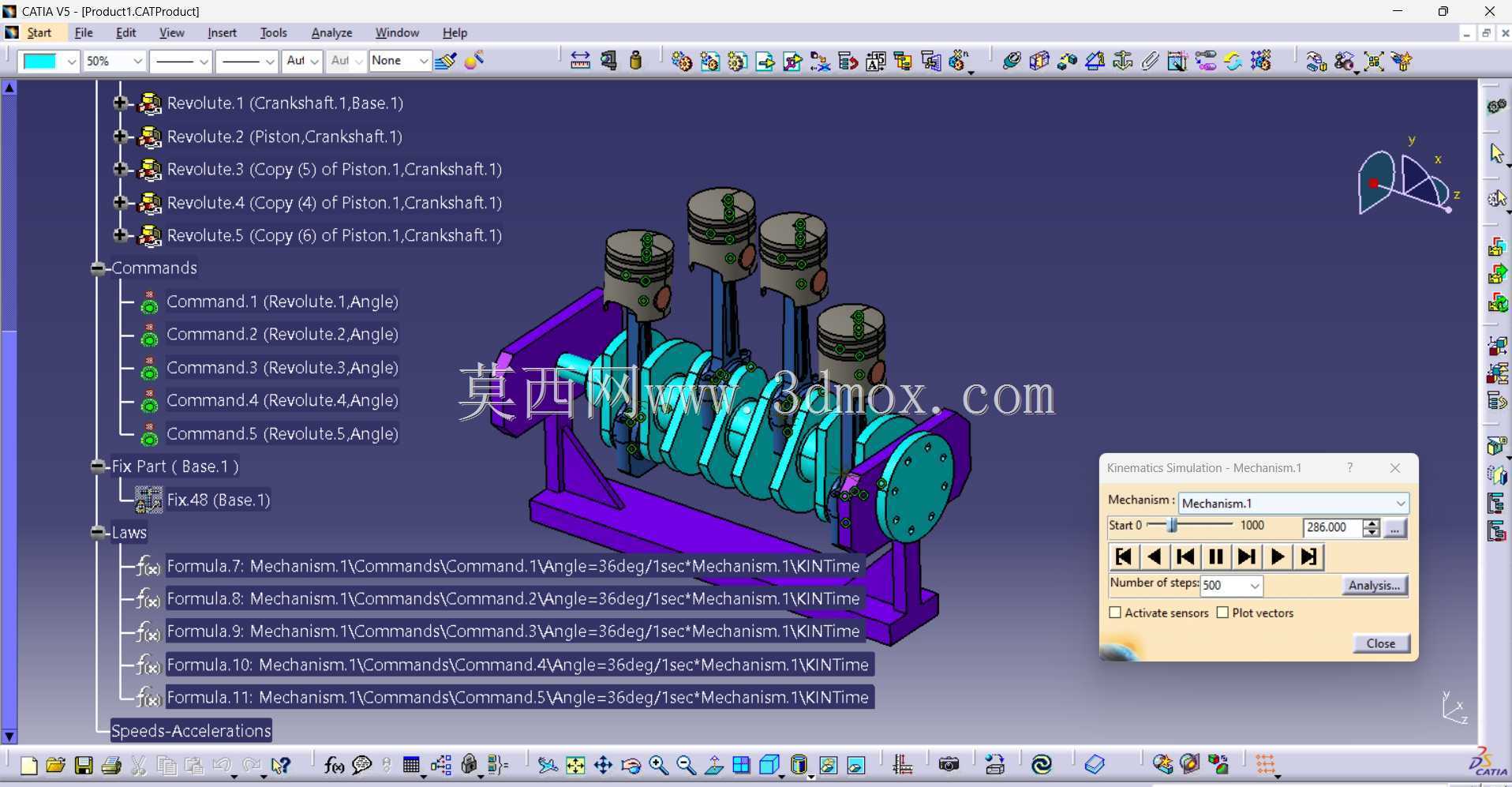Click the ... button beside time value

tap(1394, 528)
